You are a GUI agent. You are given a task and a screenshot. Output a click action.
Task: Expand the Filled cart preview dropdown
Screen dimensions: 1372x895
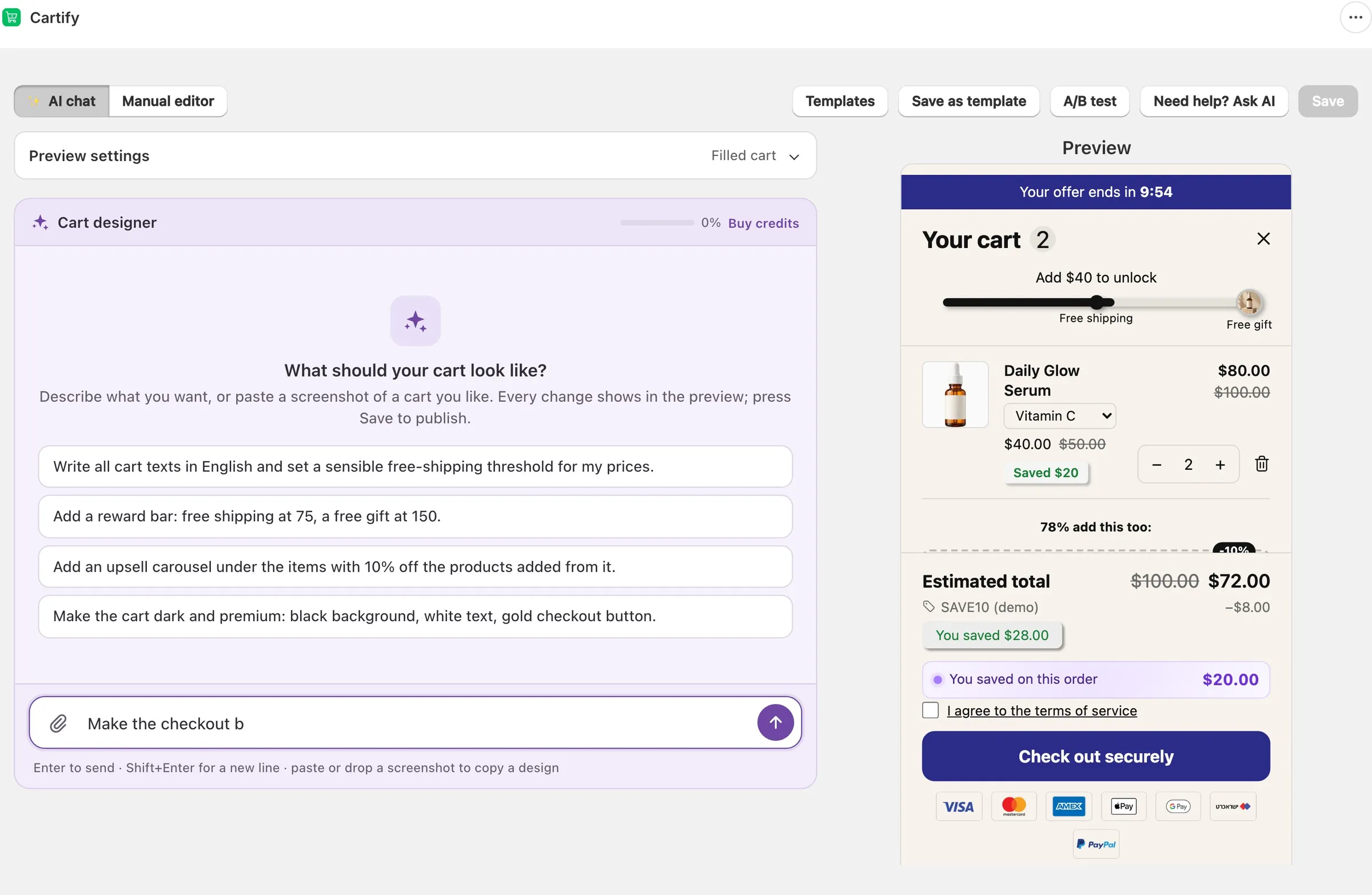[x=755, y=155]
